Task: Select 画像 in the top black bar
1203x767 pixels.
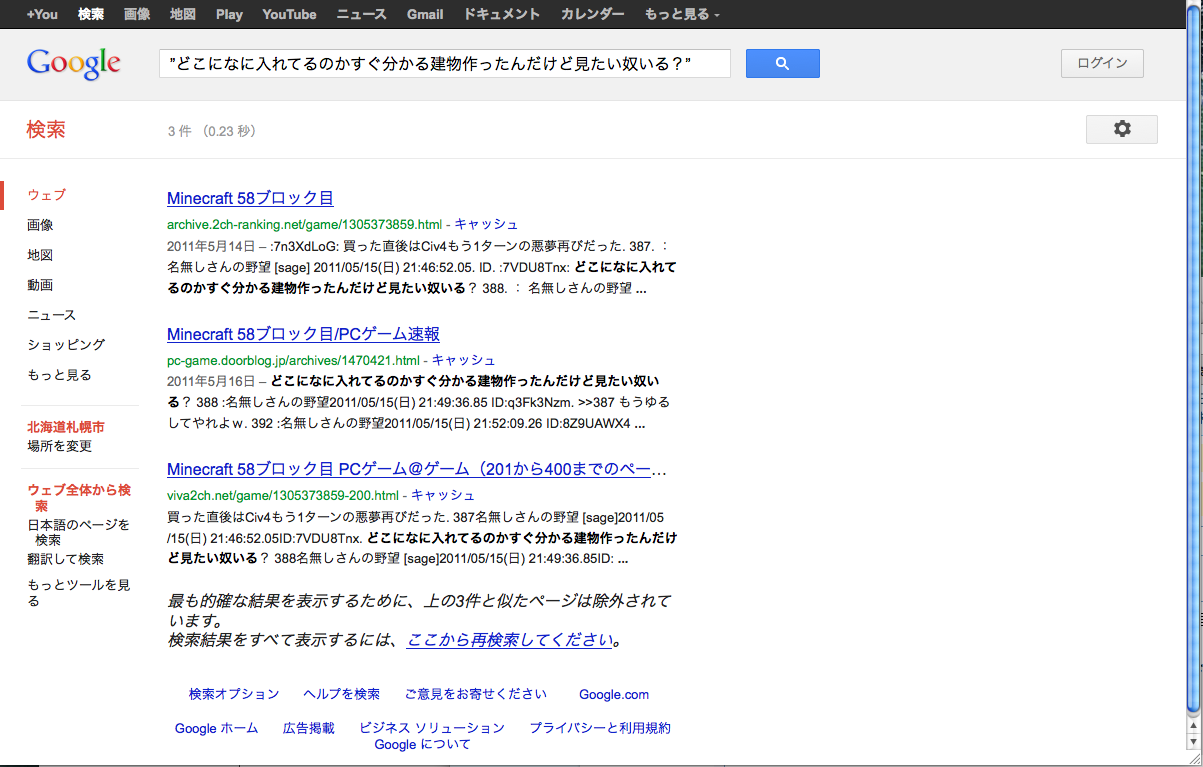Action: (137, 14)
